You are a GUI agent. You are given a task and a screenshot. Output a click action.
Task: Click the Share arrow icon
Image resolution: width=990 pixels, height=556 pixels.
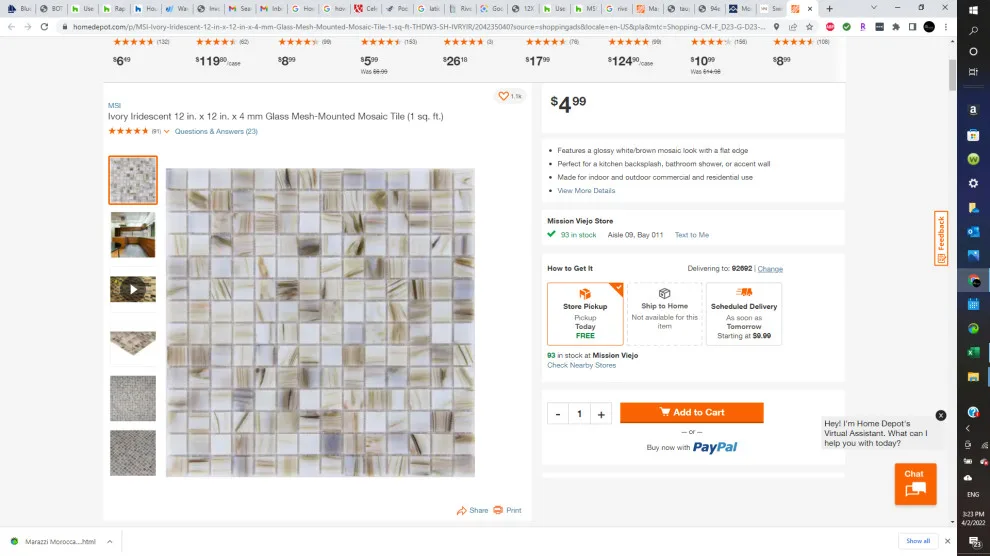point(462,510)
